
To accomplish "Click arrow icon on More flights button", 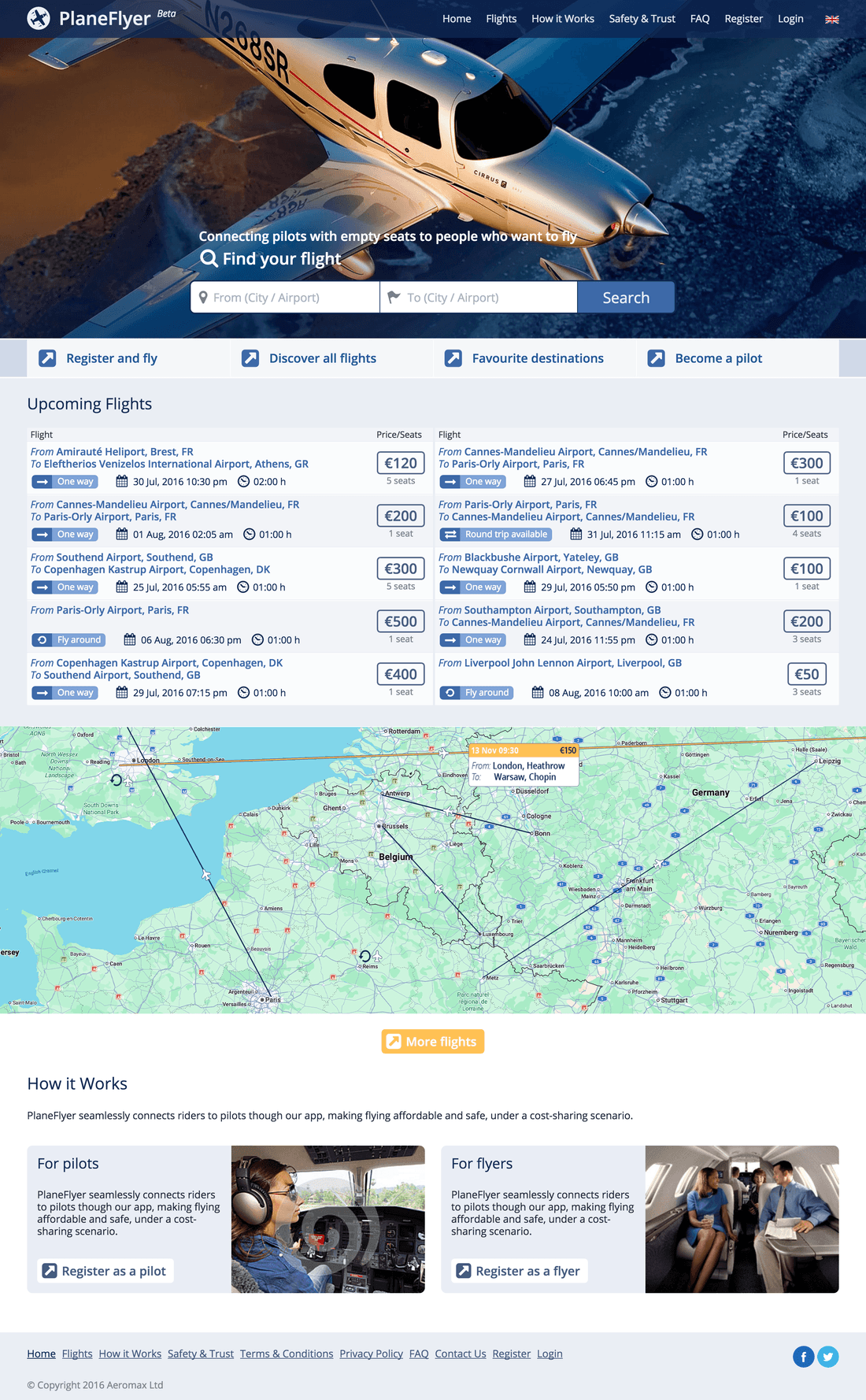I will point(394,1041).
